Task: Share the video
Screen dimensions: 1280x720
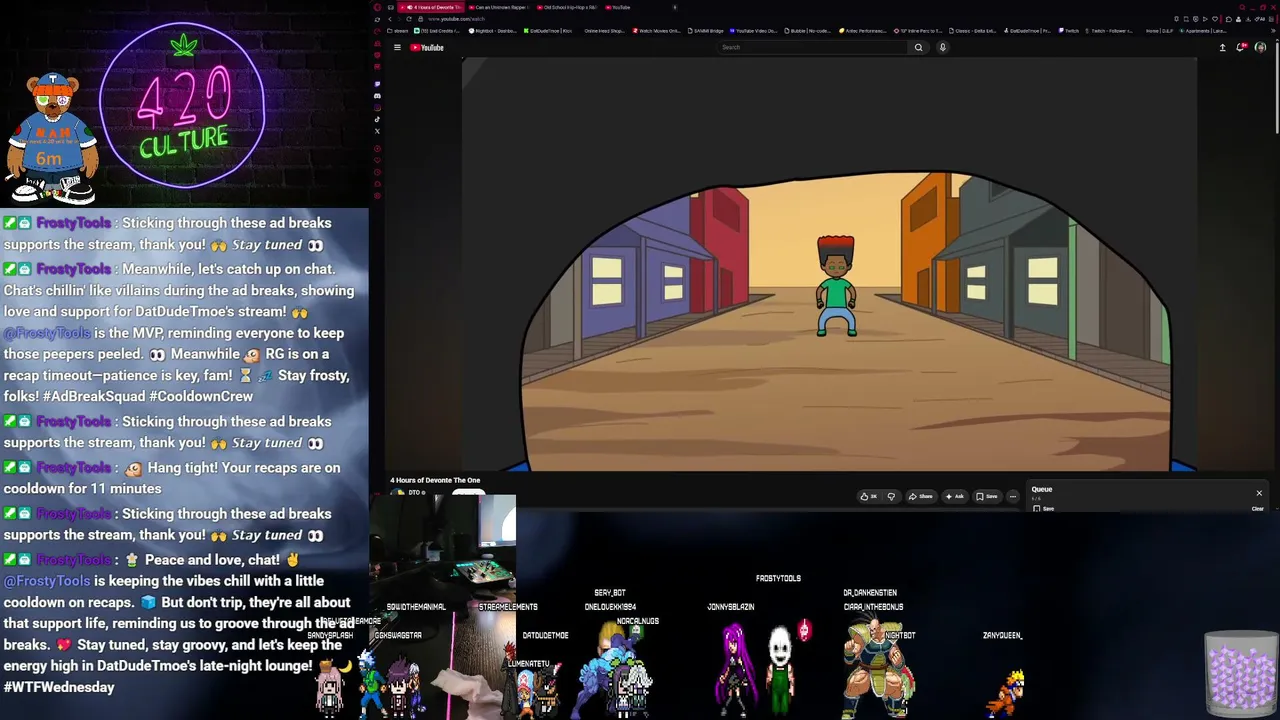Action: pos(921,496)
